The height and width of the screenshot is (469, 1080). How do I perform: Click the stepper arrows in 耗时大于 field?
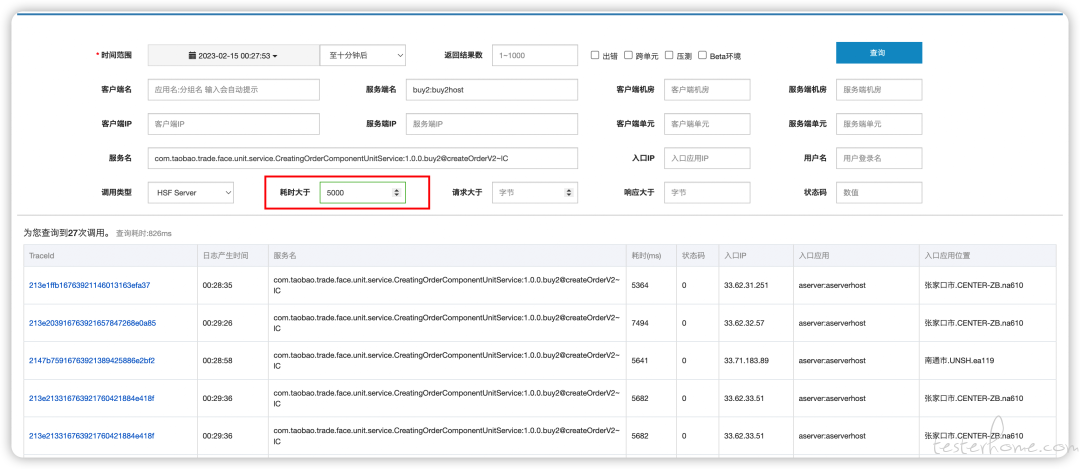[x=396, y=194]
